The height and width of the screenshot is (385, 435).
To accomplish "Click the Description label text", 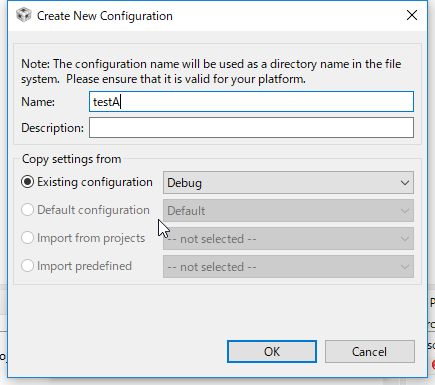I will pyautogui.click(x=52, y=128).
